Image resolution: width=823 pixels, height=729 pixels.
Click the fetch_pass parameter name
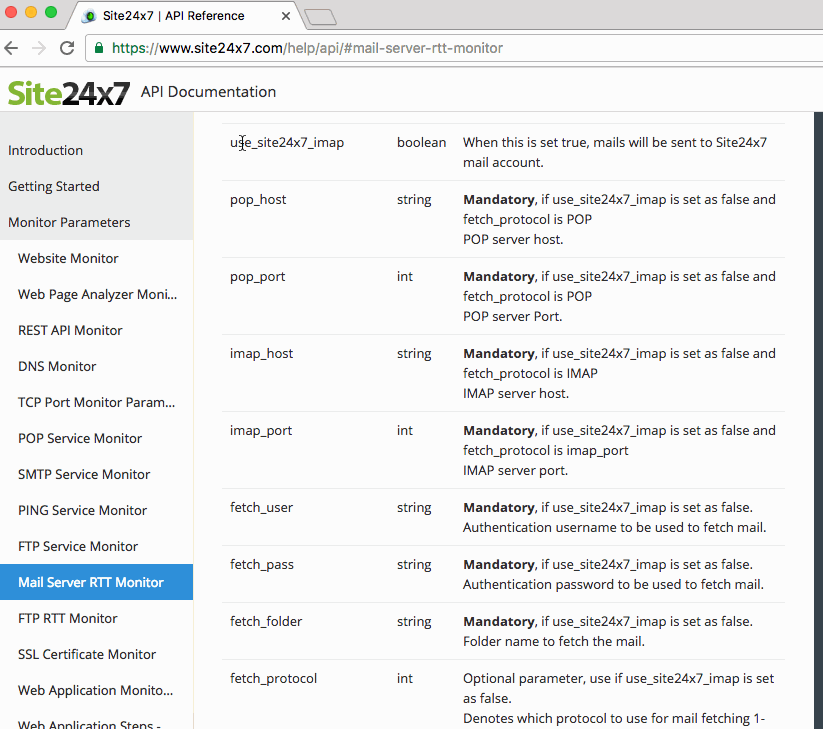coord(262,565)
